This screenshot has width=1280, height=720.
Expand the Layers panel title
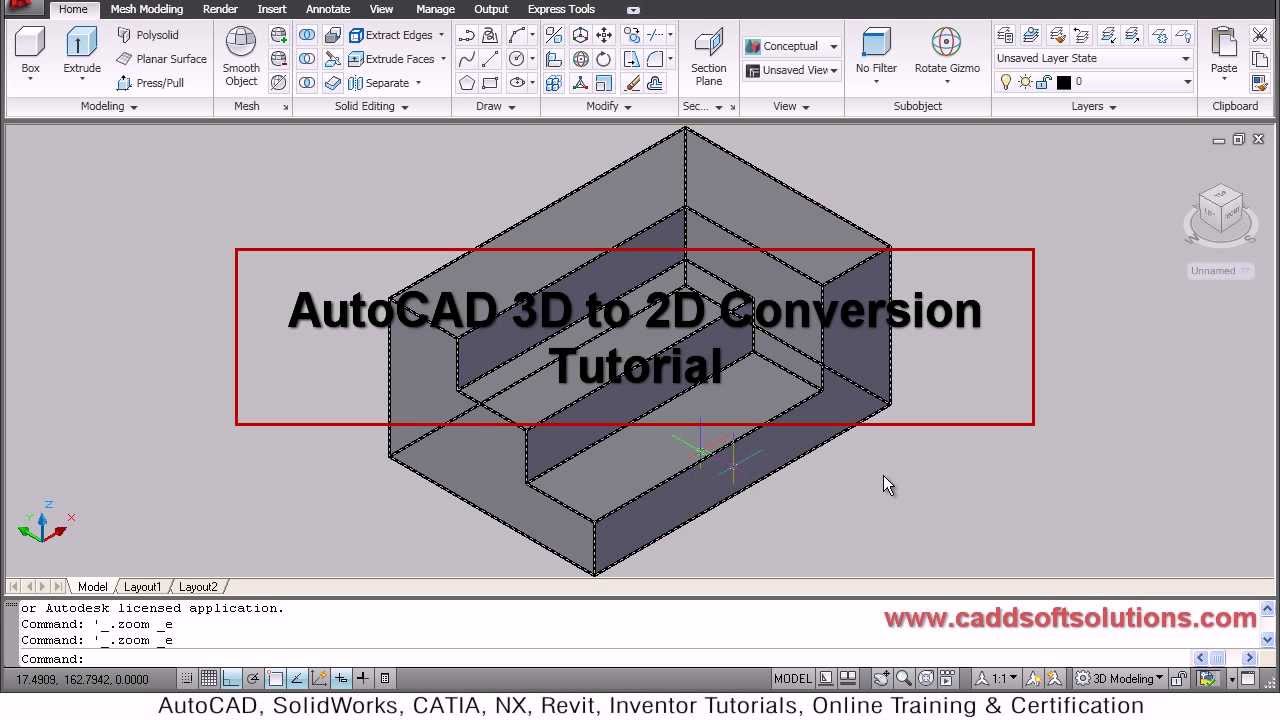(1094, 106)
